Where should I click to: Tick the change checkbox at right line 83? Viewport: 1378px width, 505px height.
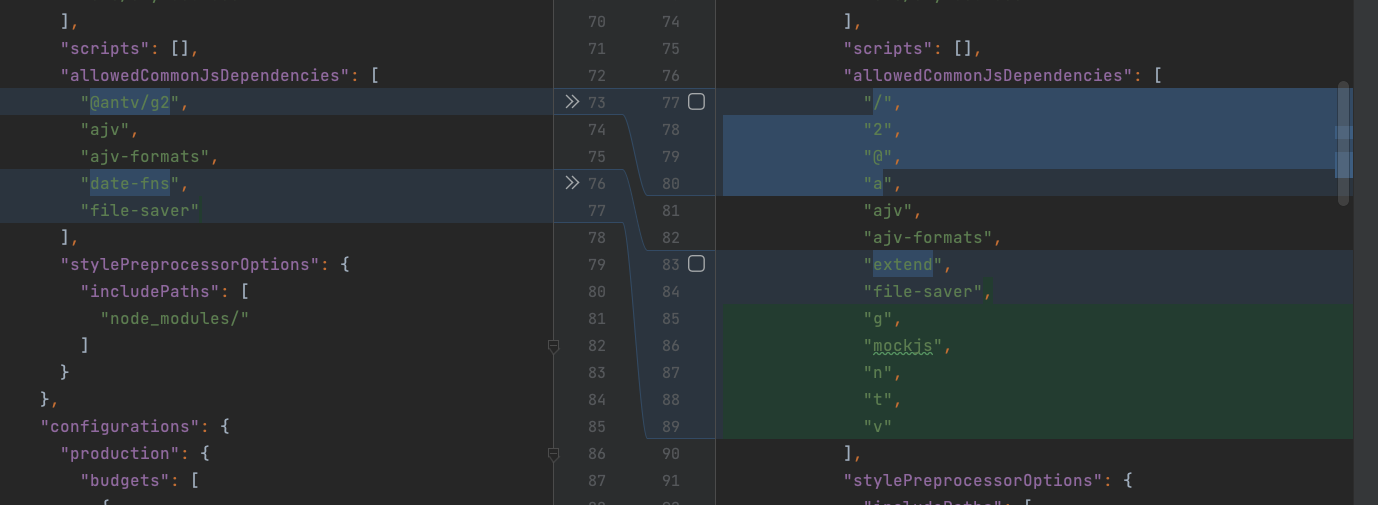[x=696, y=264]
